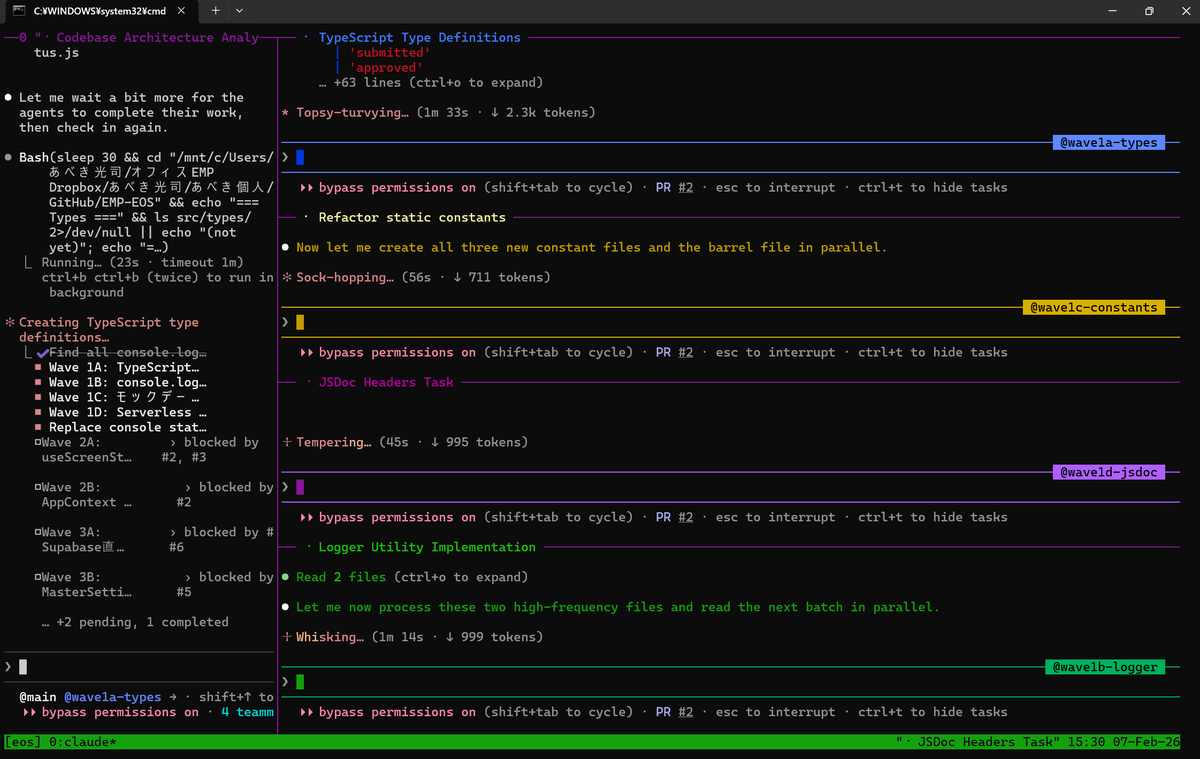Click the yellow @wave1c-constants agent badge
This screenshot has height=759, width=1200.
[1094, 307]
